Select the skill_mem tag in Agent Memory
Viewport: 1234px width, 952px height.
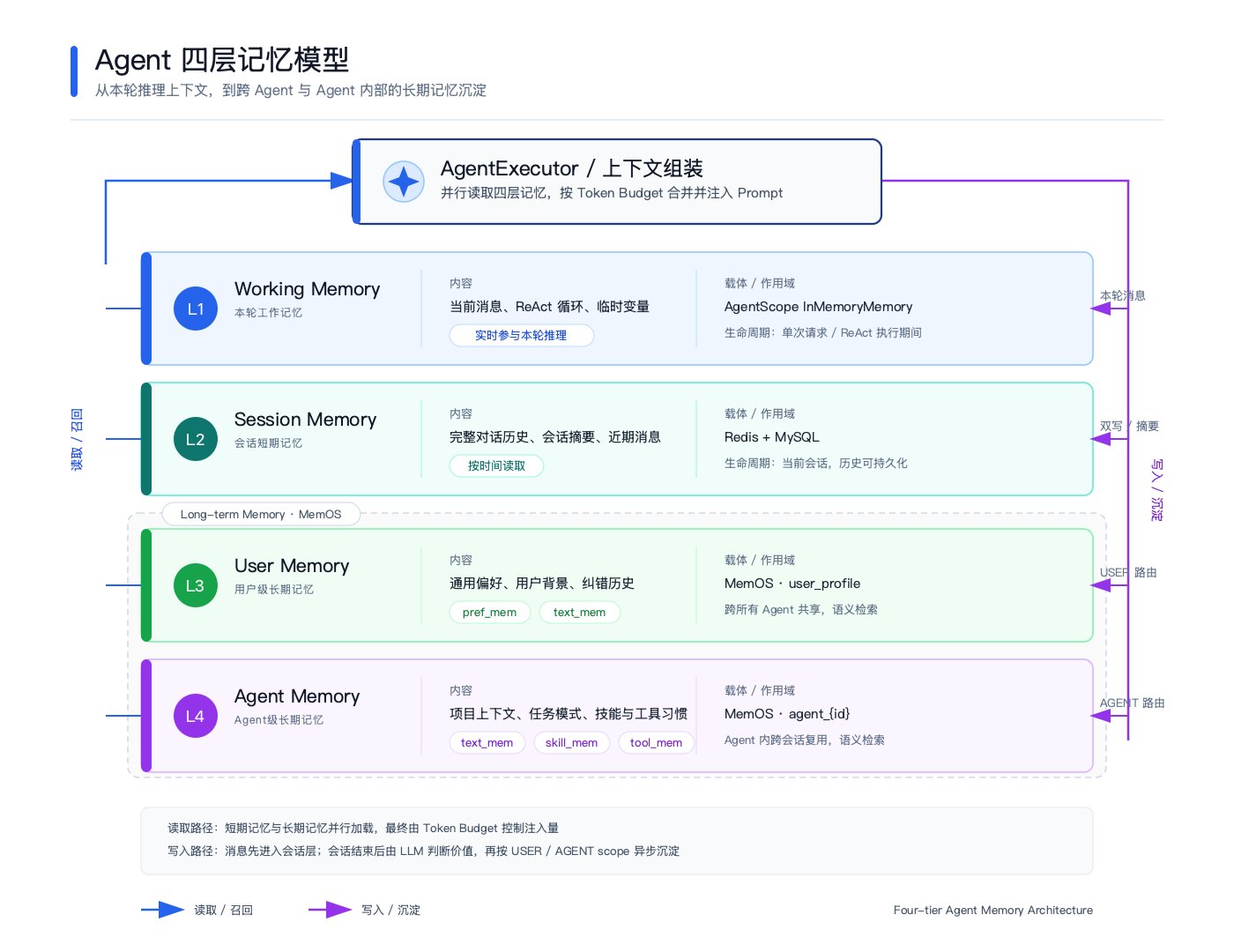(571, 742)
